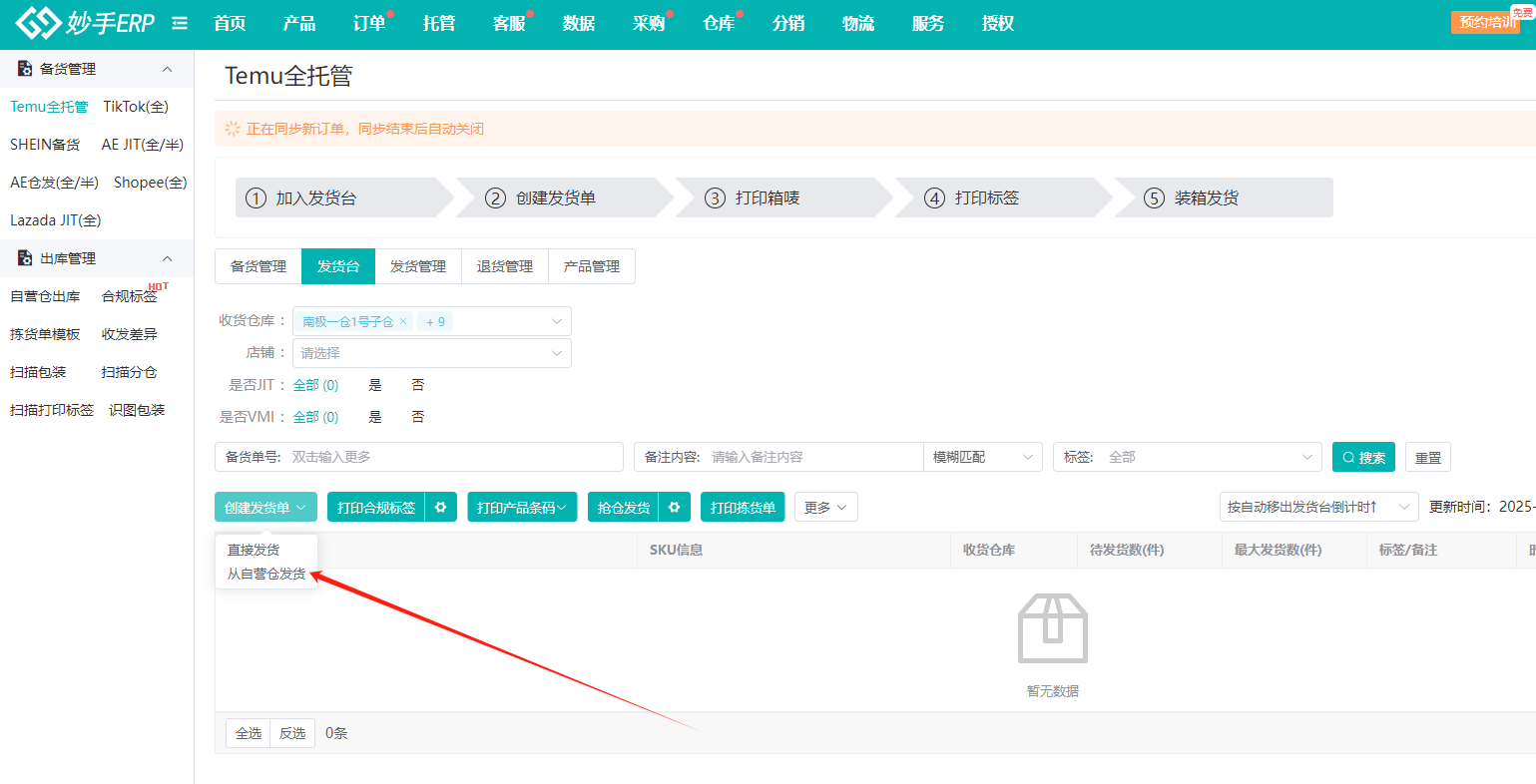Switch to the 发货管理 tab
Viewport: 1536px width, 784px height.
click(x=418, y=266)
